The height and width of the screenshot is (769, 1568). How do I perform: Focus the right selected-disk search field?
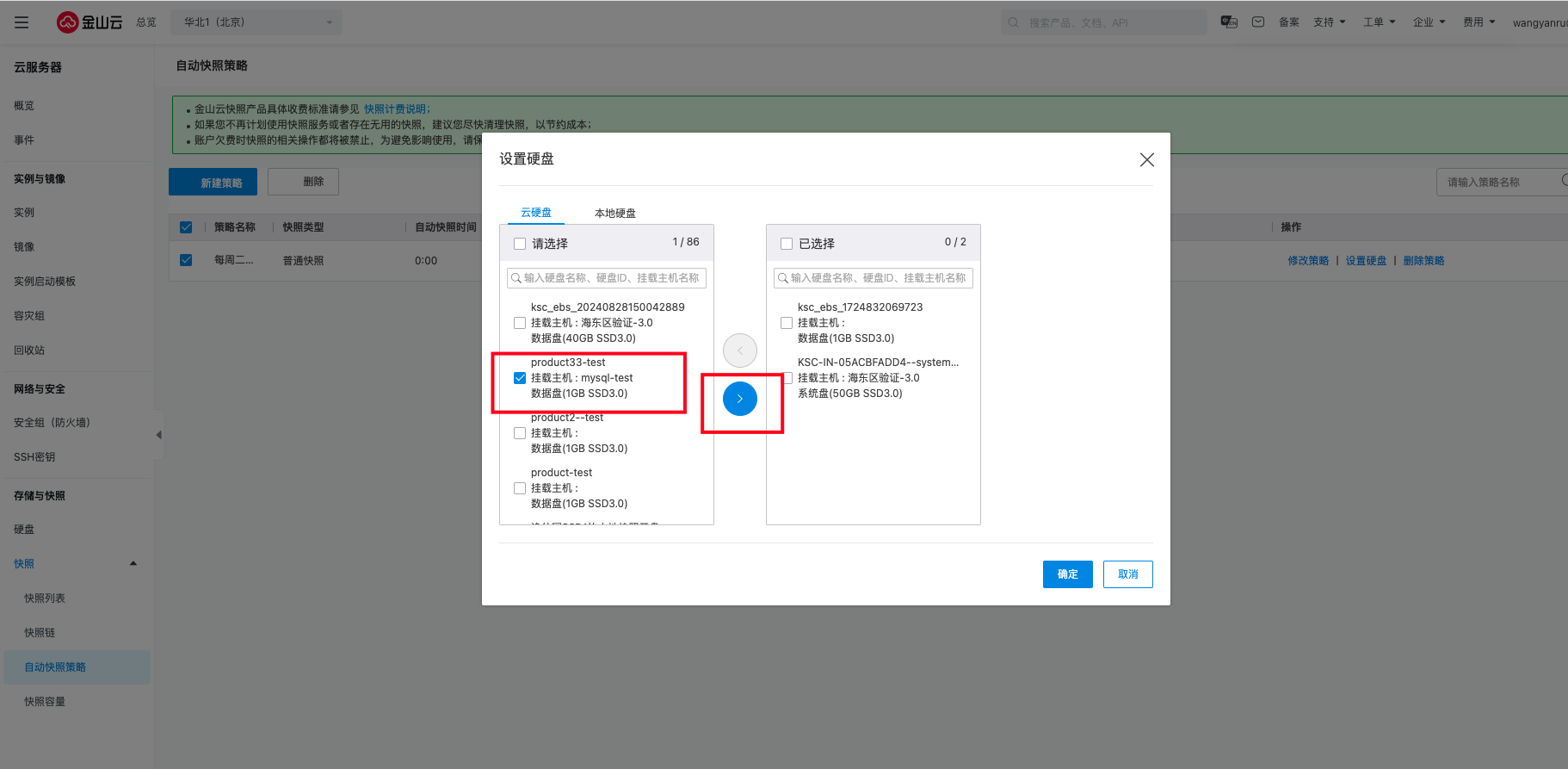(x=874, y=278)
